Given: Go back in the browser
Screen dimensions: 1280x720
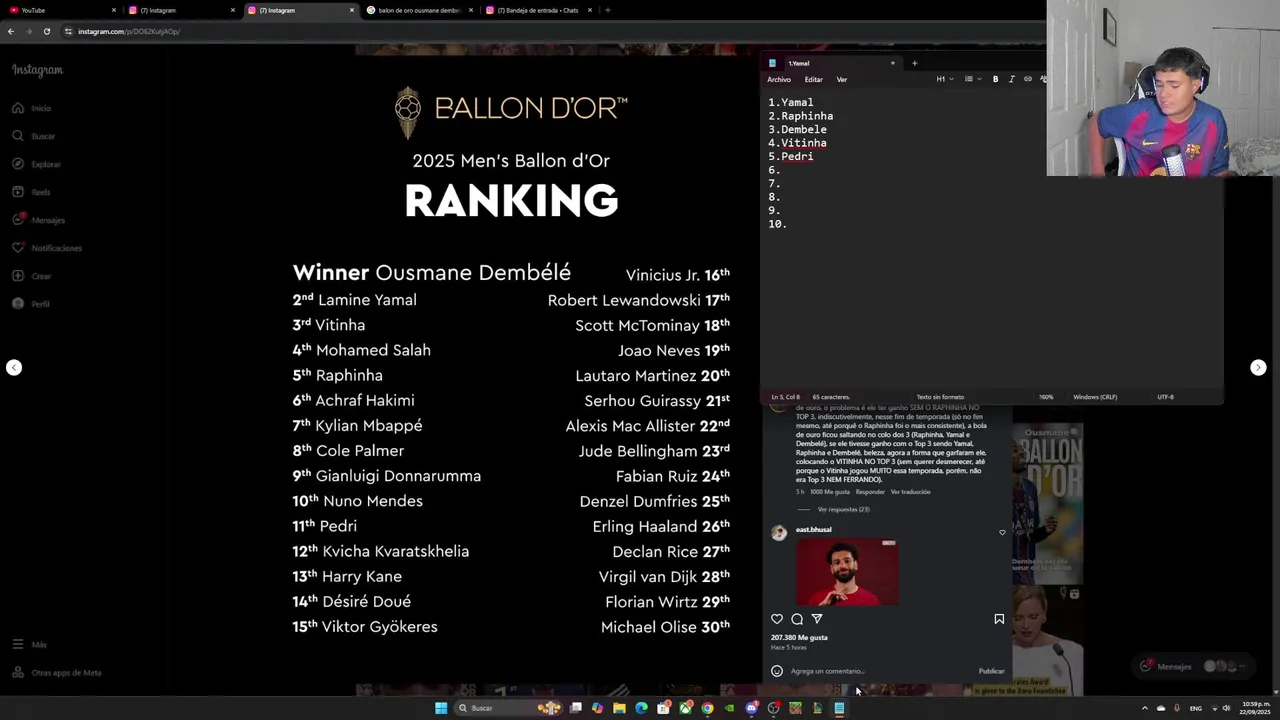Looking at the screenshot, I should [x=10, y=31].
